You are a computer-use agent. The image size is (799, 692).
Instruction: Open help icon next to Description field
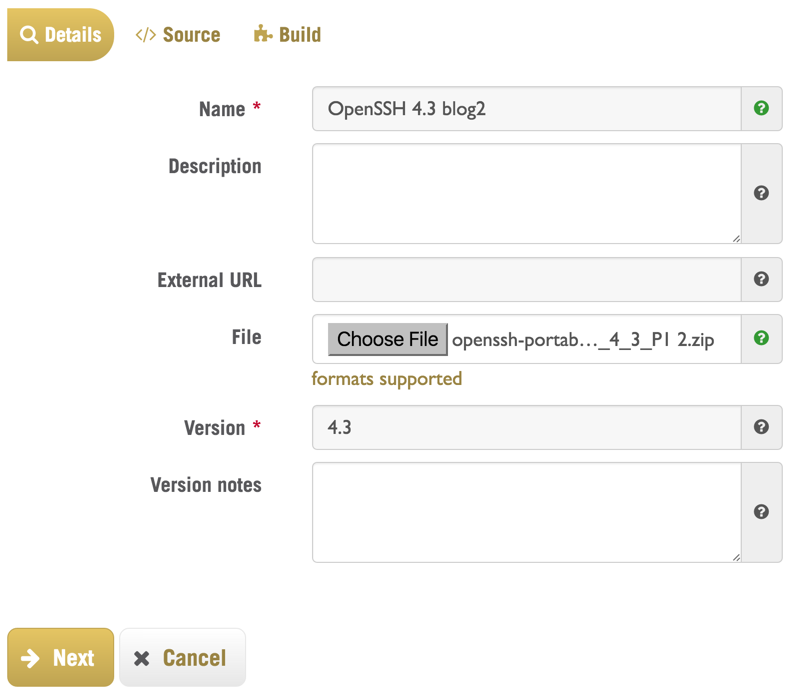pyautogui.click(x=761, y=193)
